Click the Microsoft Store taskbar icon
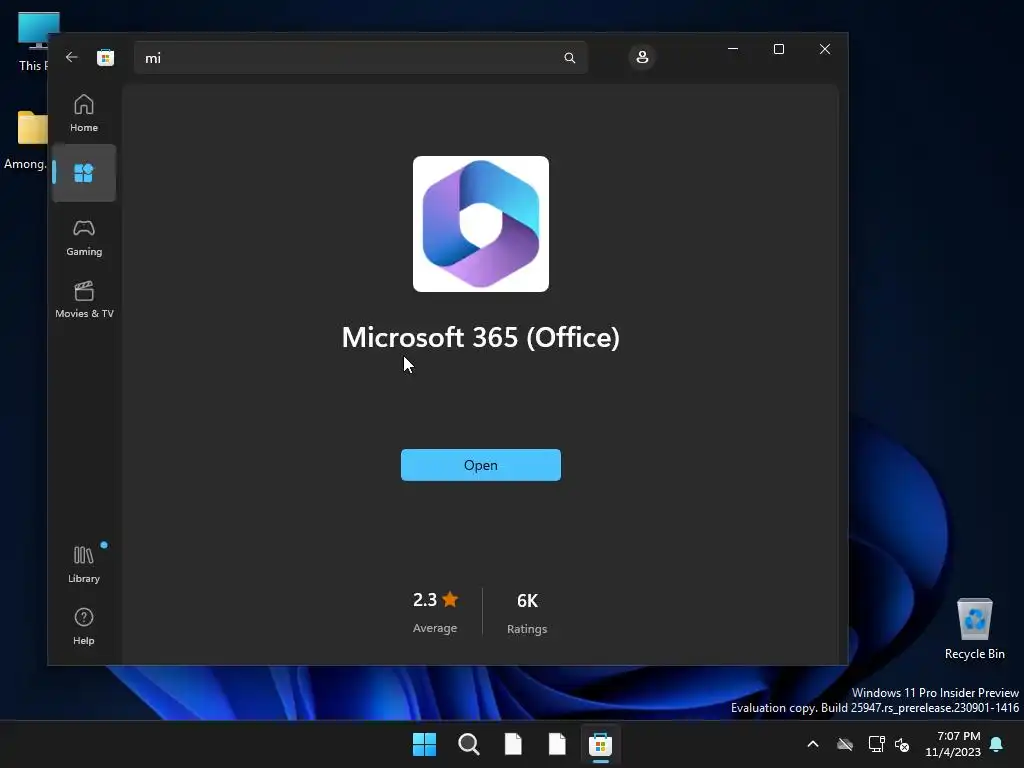Screen dimensions: 1024x768 coord(600,744)
